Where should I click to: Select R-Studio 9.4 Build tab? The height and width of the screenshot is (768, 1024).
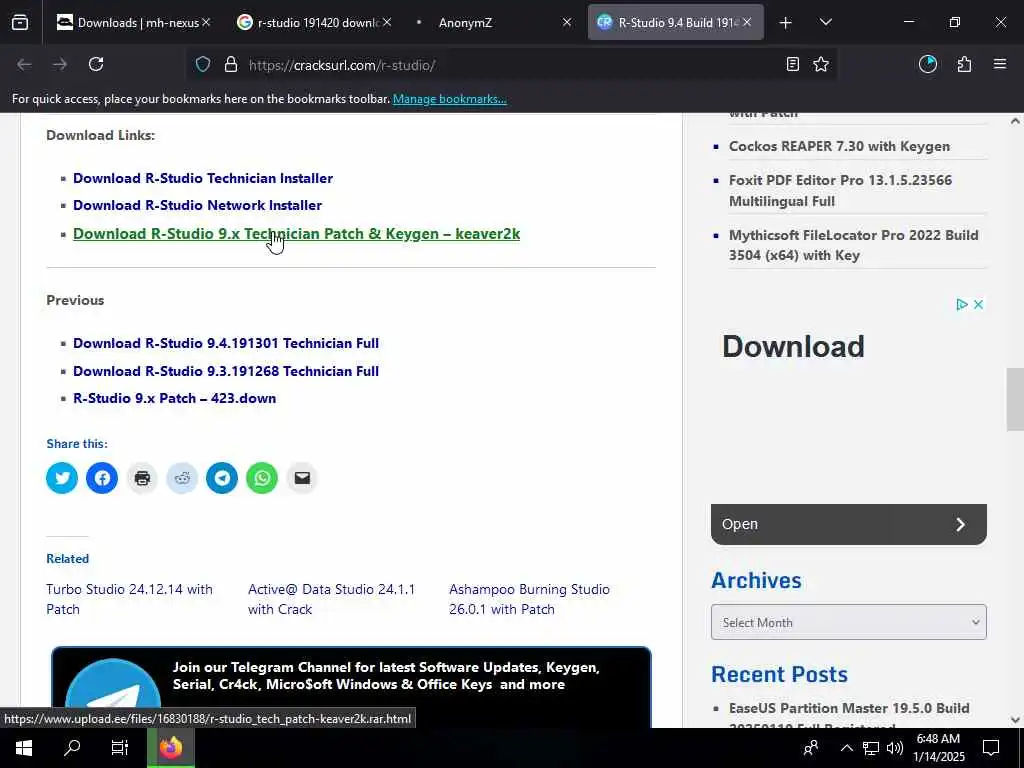click(x=675, y=23)
